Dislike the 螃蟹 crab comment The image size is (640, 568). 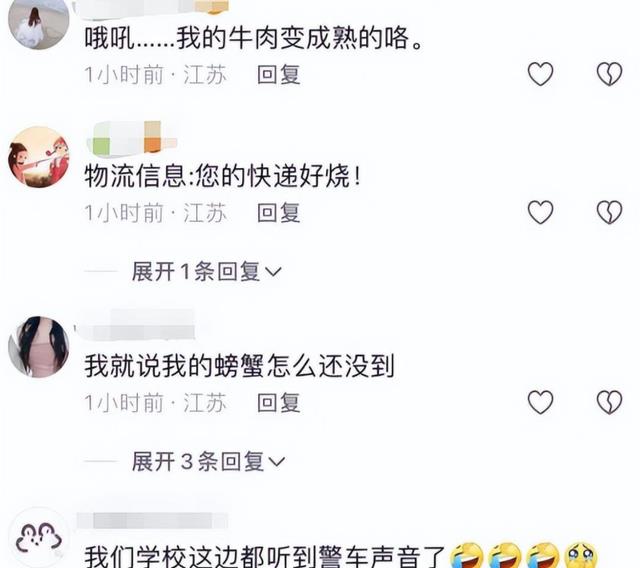pyautogui.click(x=609, y=402)
